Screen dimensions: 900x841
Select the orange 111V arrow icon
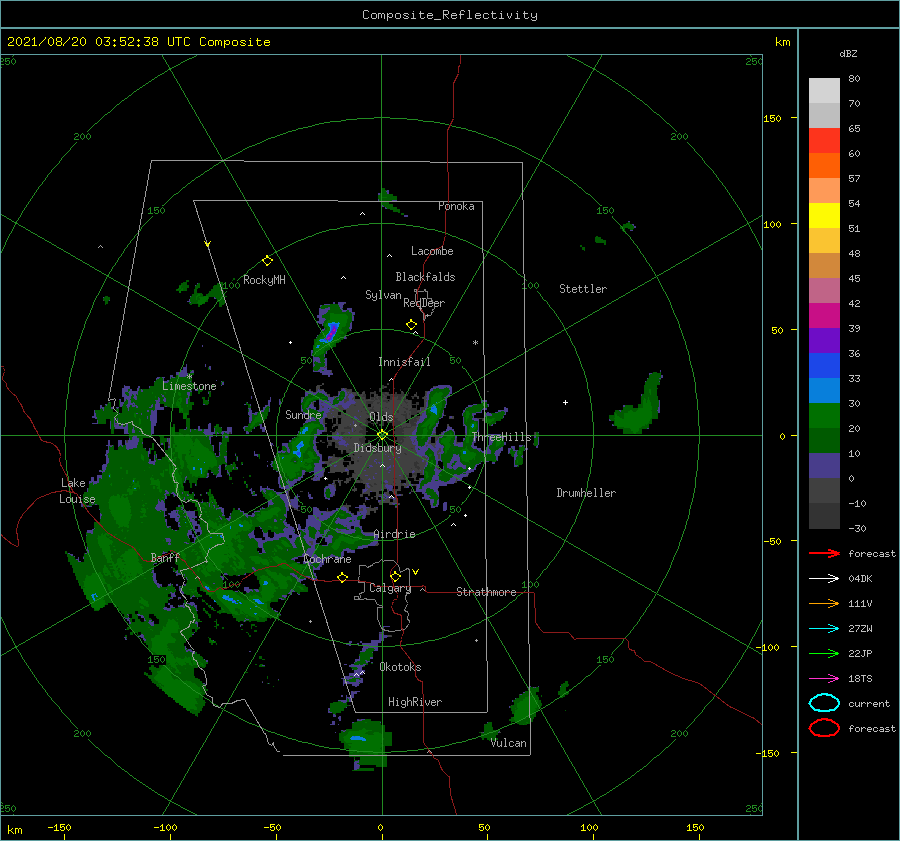[824, 603]
